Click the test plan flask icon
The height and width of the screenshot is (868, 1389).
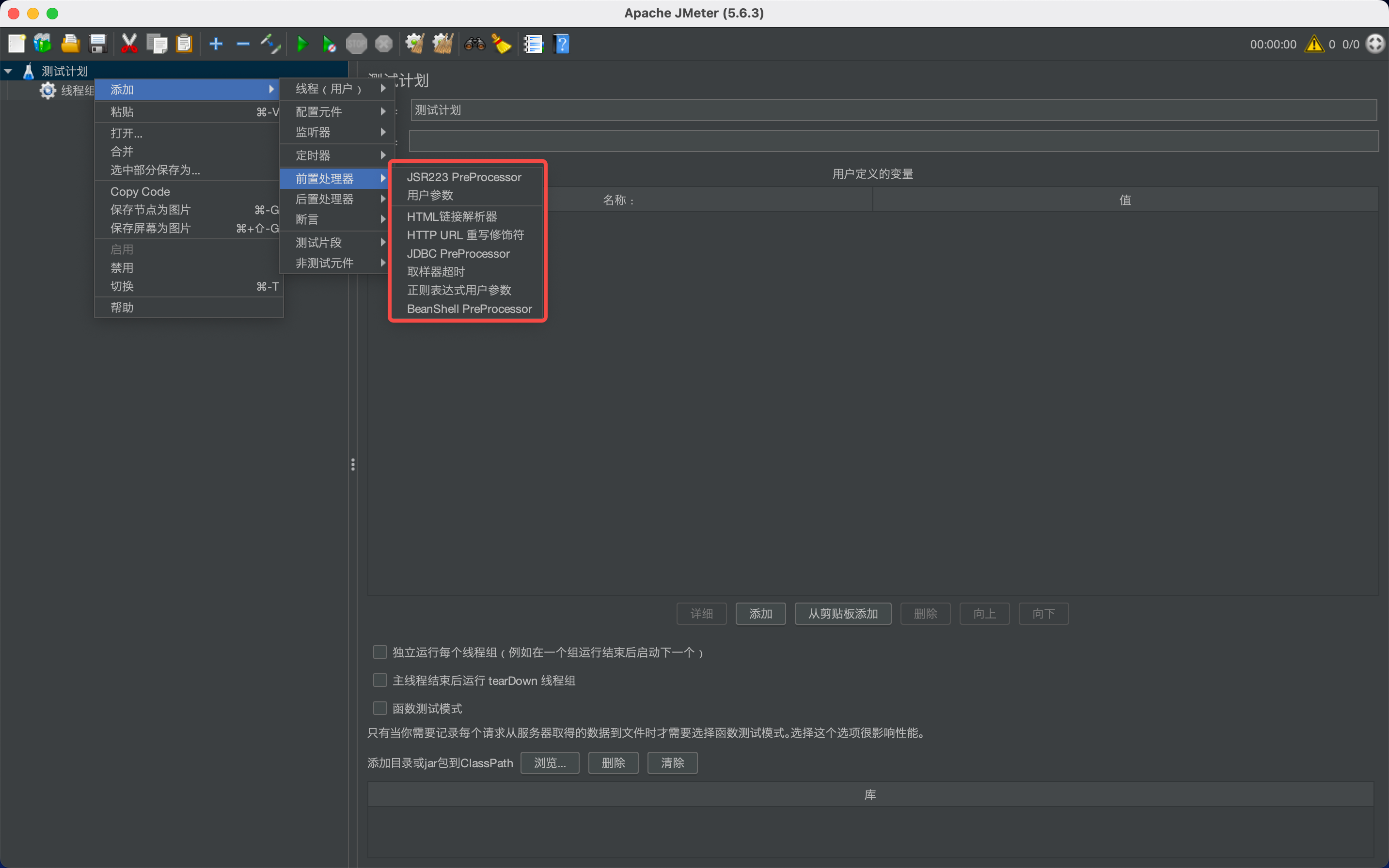point(28,71)
